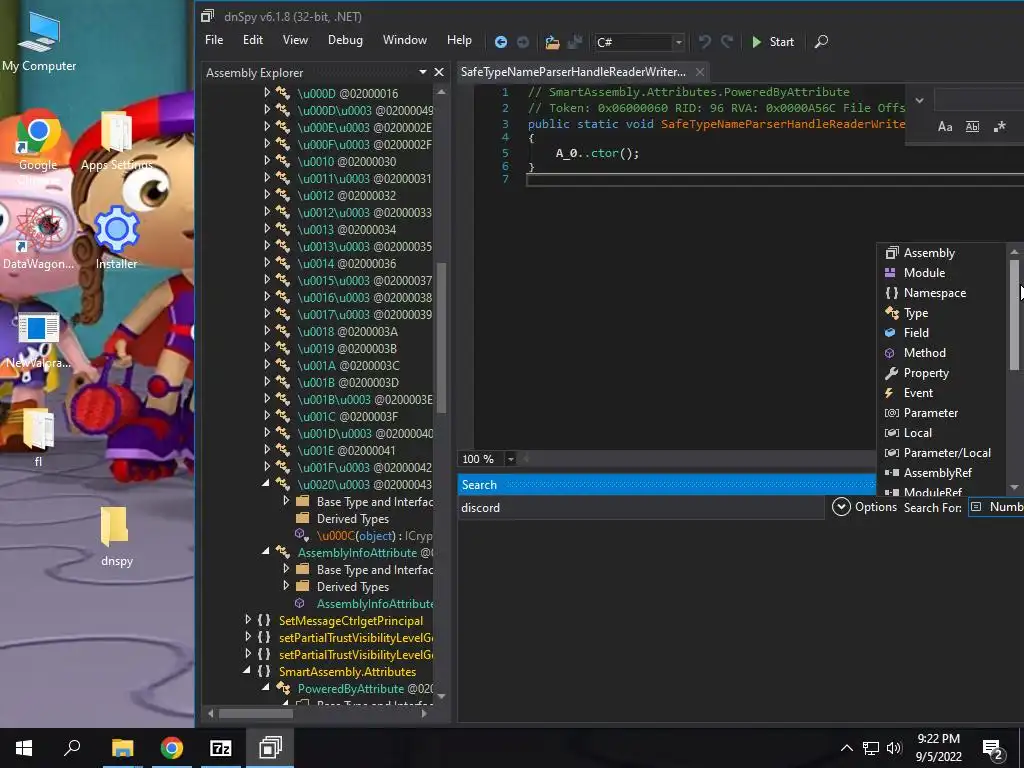
Task: Open the File menu
Action: coord(214,40)
